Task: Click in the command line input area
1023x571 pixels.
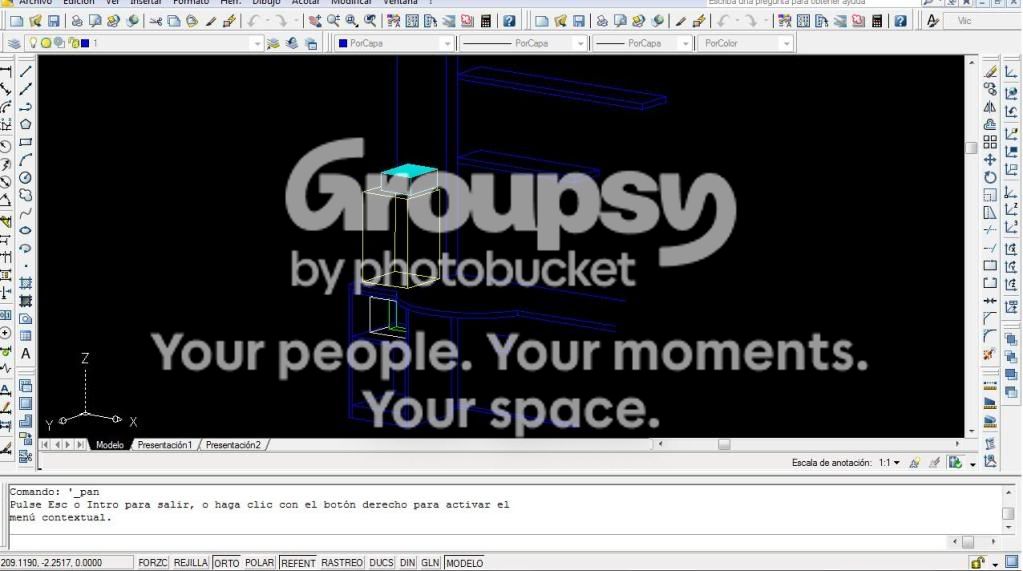Action: pyautogui.click(x=480, y=542)
